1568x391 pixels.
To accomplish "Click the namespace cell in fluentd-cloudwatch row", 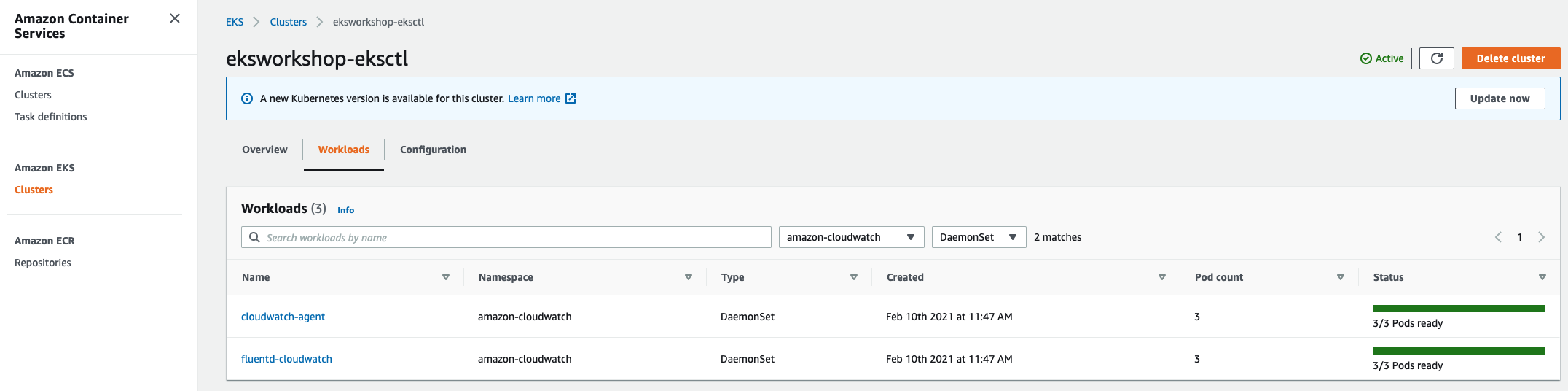I will pos(525,359).
